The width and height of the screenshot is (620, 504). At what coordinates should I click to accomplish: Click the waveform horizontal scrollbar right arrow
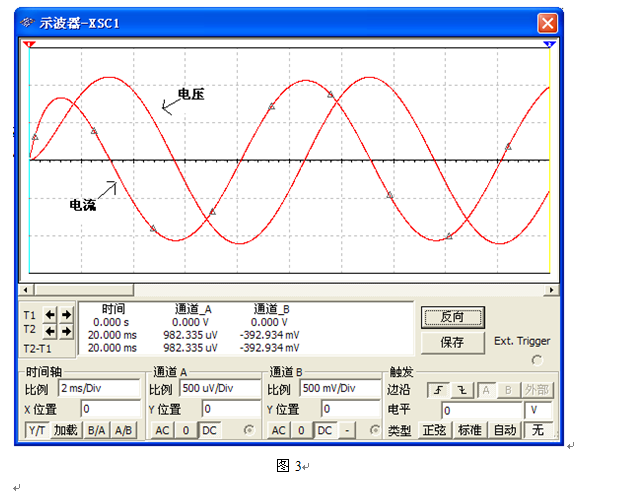click(551, 289)
